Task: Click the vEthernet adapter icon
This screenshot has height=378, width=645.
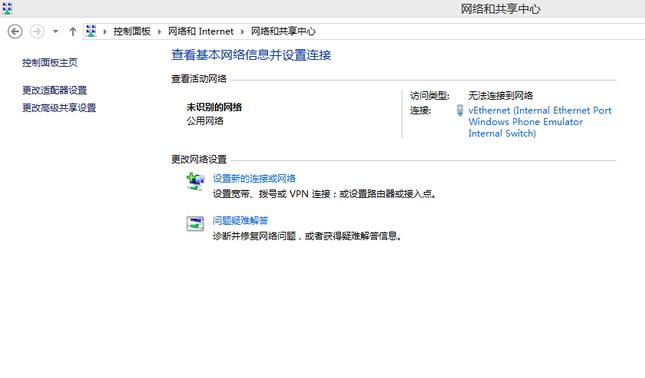Action: (x=460, y=110)
